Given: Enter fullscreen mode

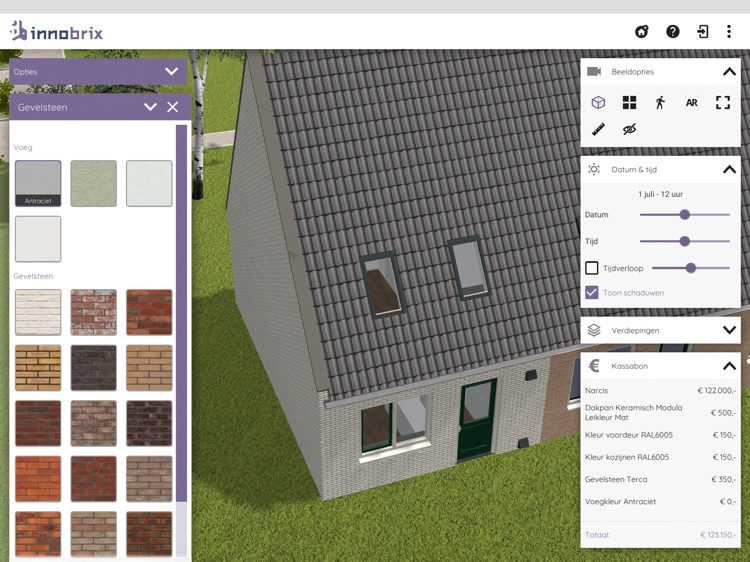Looking at the screenshot, I should tap(723, 102).
